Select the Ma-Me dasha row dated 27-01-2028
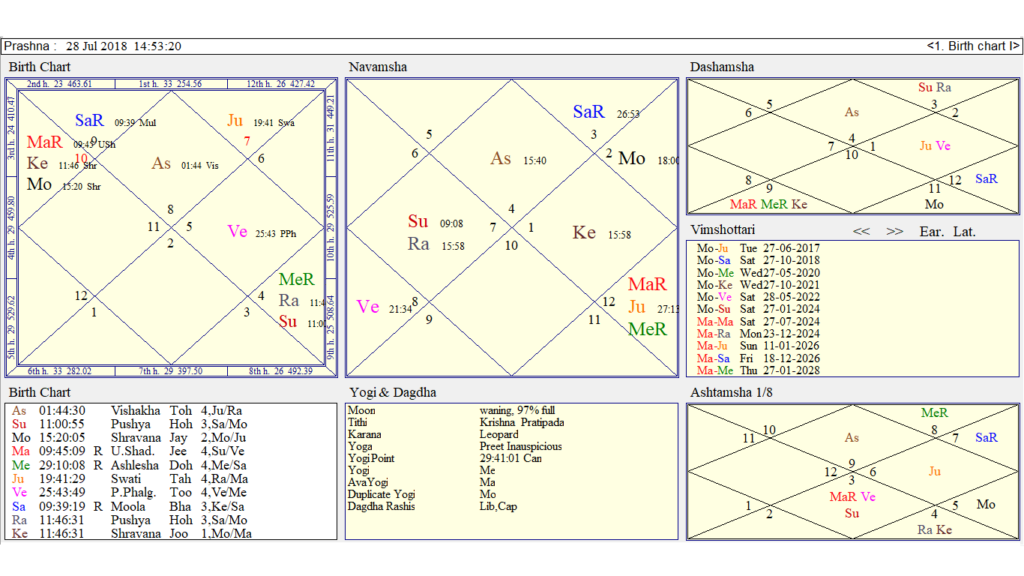This screenshot has width=1024, height=576. (x=758, y=370)
